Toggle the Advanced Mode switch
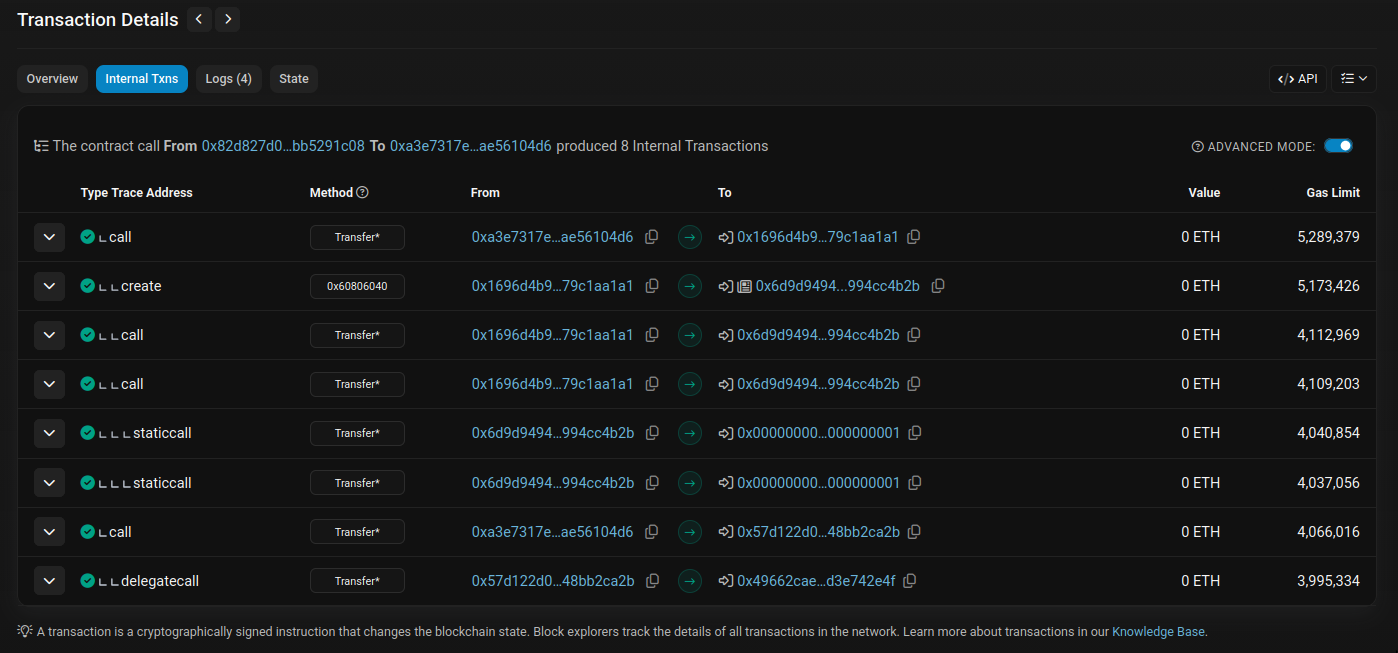This screenshot has width=1398, height=653. (x=1338, y=146)
